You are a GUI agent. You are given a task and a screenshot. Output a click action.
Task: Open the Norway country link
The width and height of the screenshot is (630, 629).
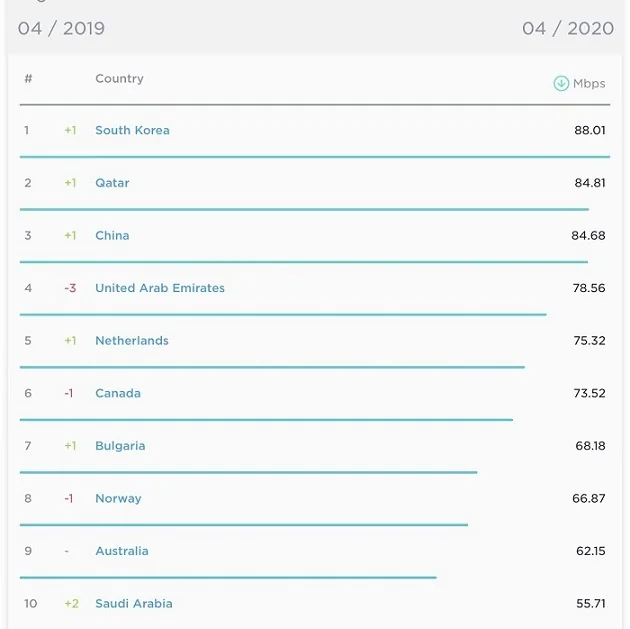pos(118,499)
